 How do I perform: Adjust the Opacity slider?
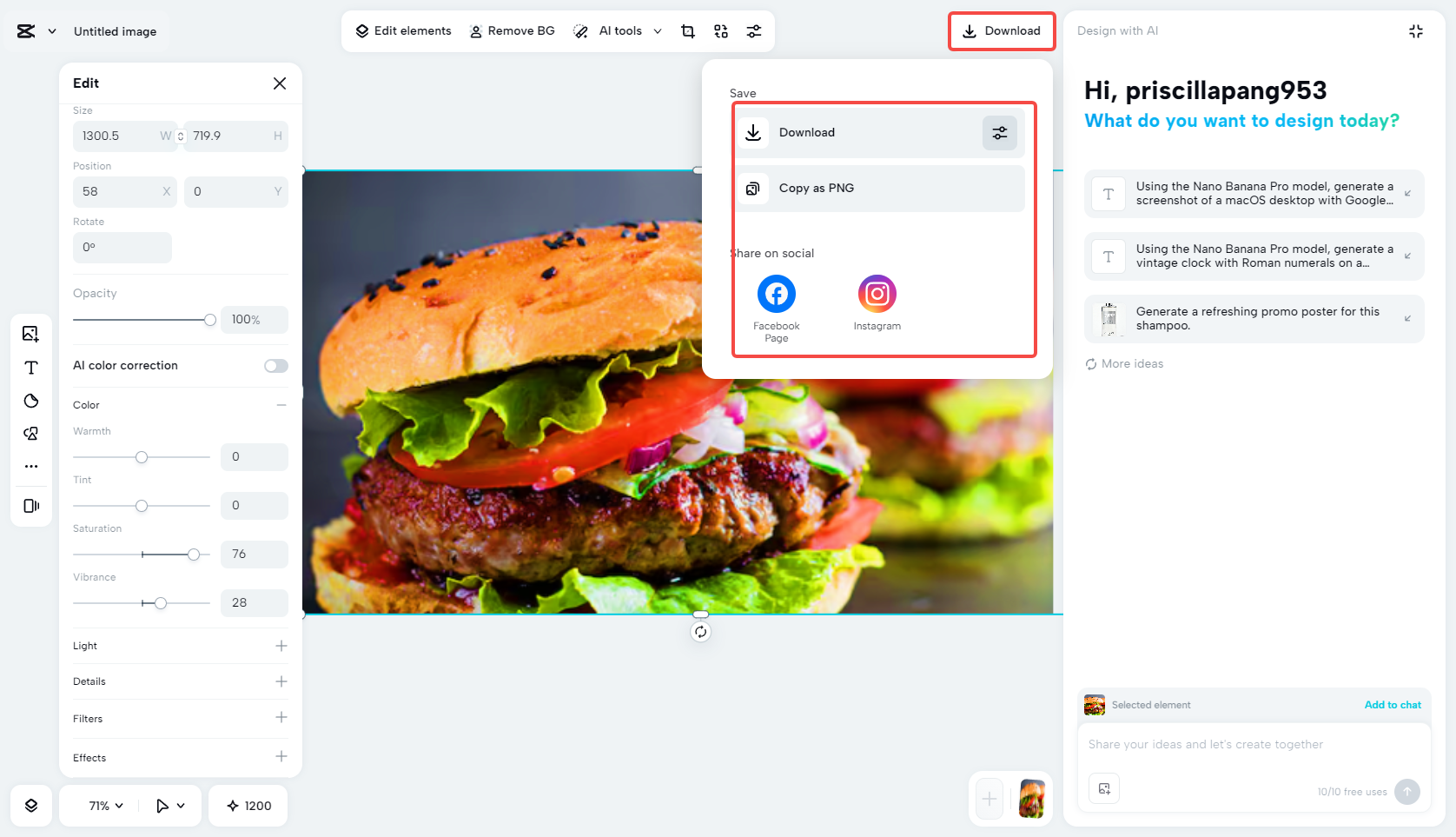(x=209, y=320)
